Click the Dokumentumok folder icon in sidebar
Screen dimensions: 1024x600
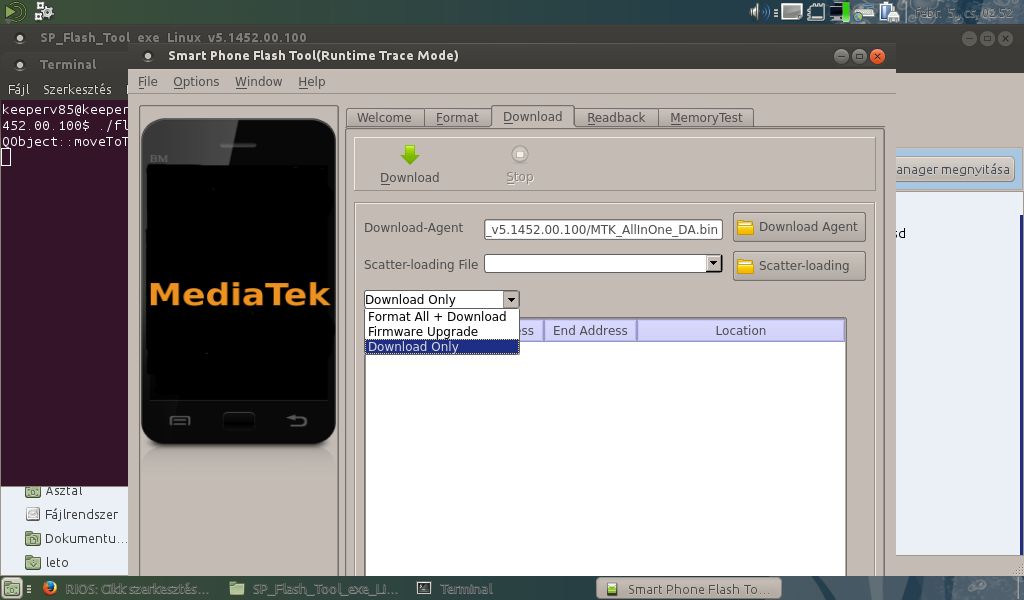coord(33,539)
